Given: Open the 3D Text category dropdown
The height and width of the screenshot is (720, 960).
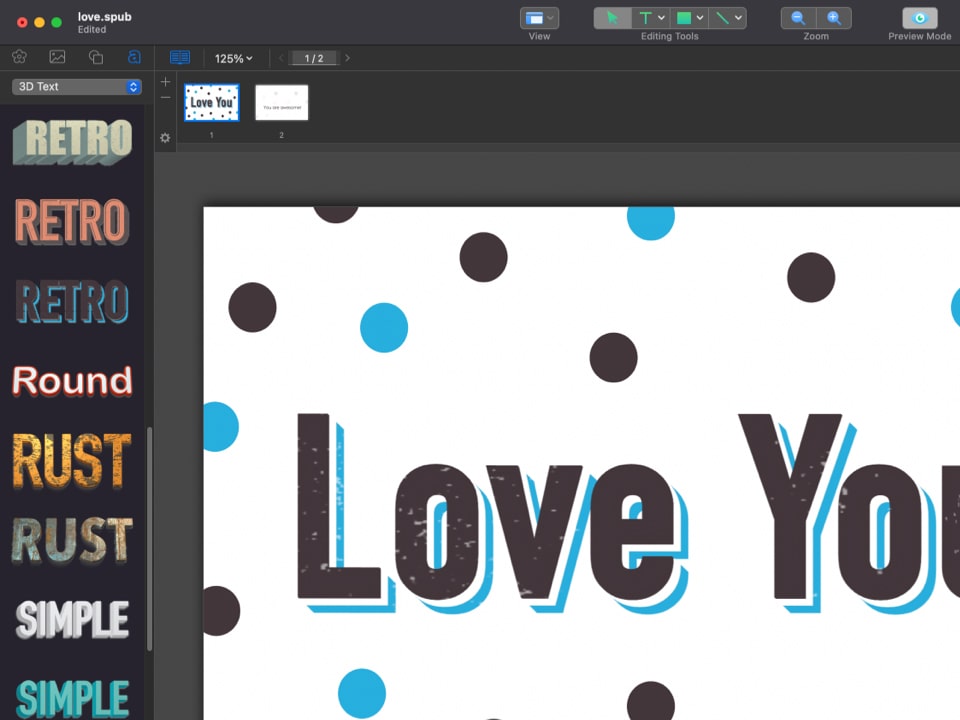Looking at the screenshot, I should 75,87.
